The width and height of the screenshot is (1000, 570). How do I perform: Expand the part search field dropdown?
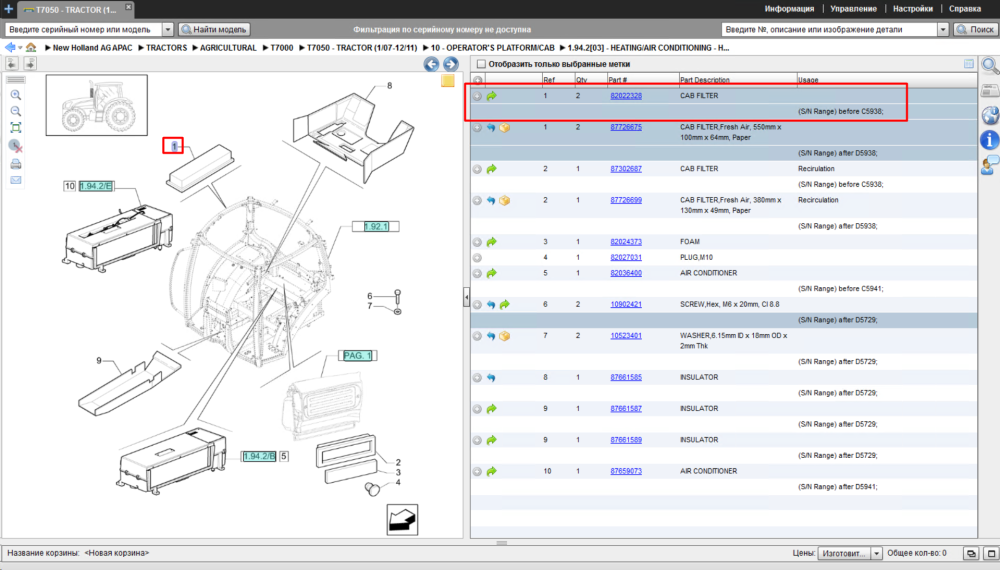pyautogui.click(x=943, y=29)
